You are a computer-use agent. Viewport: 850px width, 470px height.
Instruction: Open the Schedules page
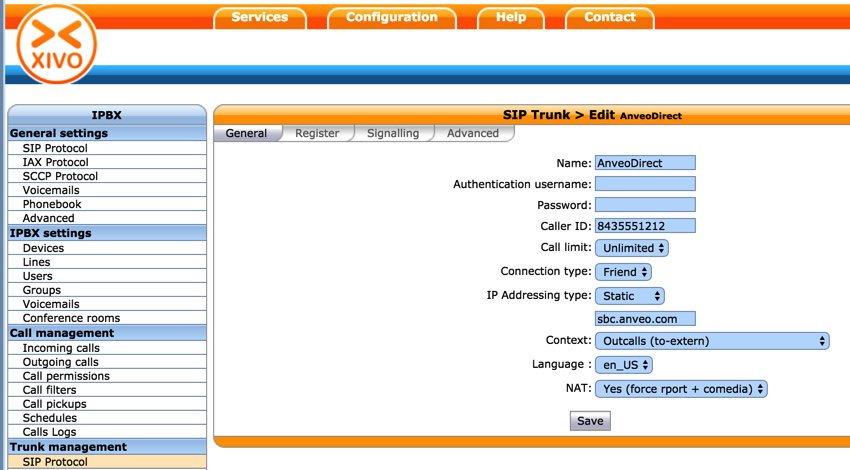(x=107, y=418)
